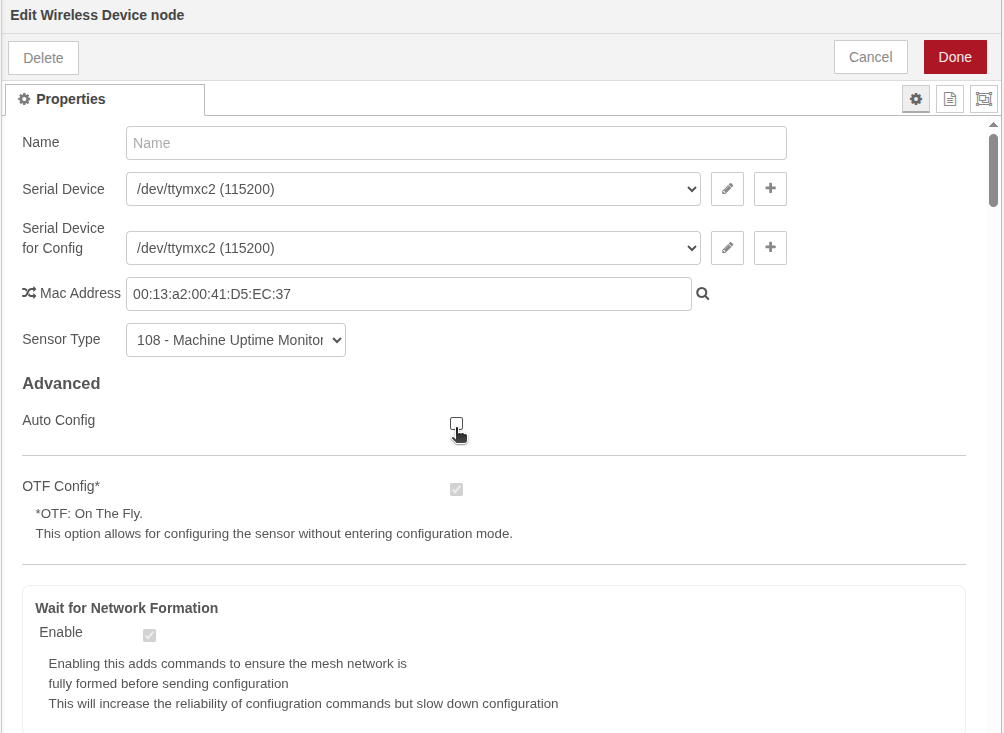Expand Serial Device for Config dropdown
The height and width of the screenshot is (733, 1004).
click(413, 248)
